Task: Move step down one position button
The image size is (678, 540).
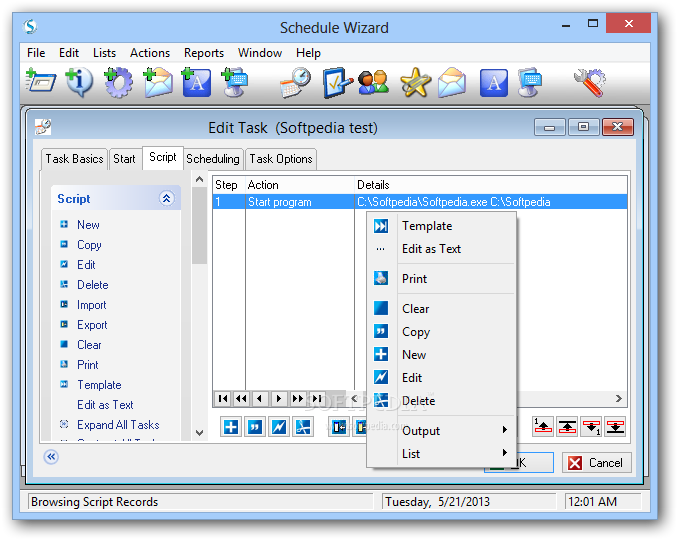Action: point(591,427)
